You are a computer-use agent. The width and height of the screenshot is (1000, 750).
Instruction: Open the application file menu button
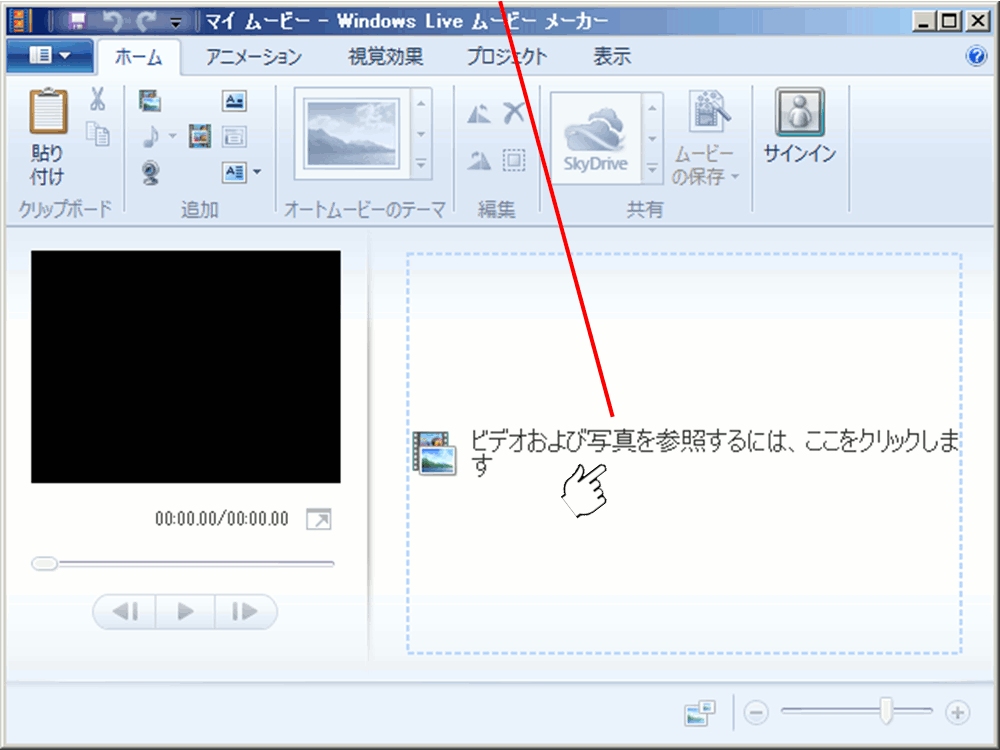tap(50, 57)
